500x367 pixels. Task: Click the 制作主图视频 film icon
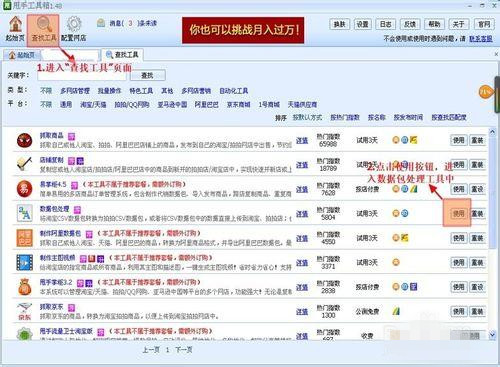point(24,262)
